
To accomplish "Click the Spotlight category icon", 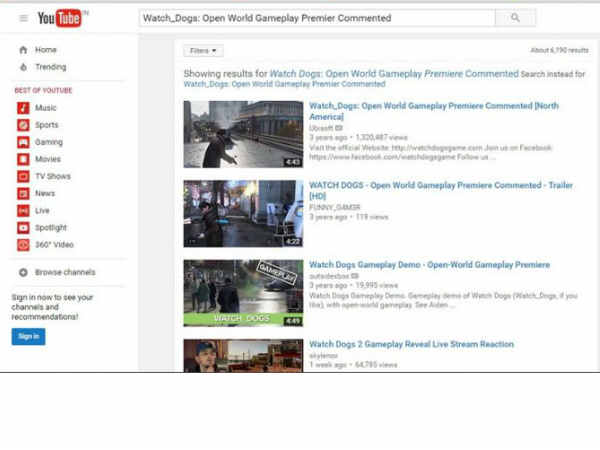I will 23,228.
